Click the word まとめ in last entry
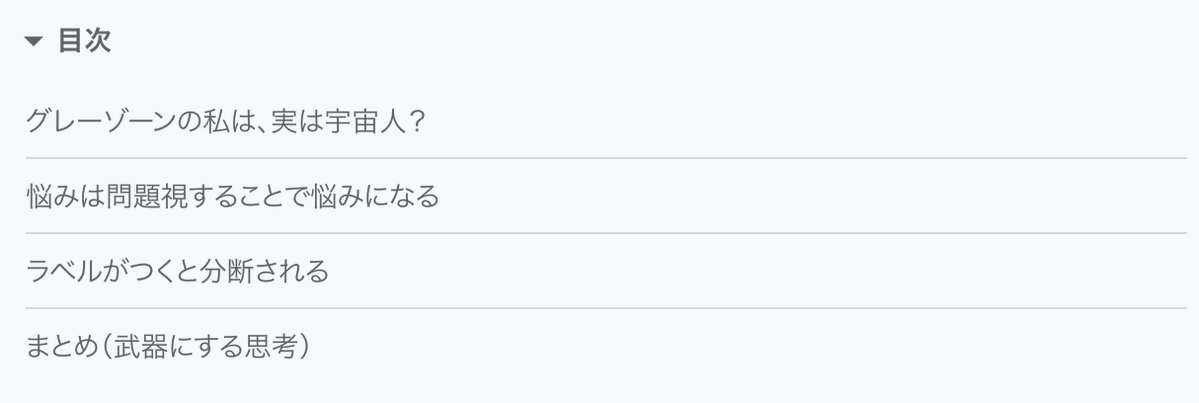This screenshot has width=1199, height=403. [61, 347]
